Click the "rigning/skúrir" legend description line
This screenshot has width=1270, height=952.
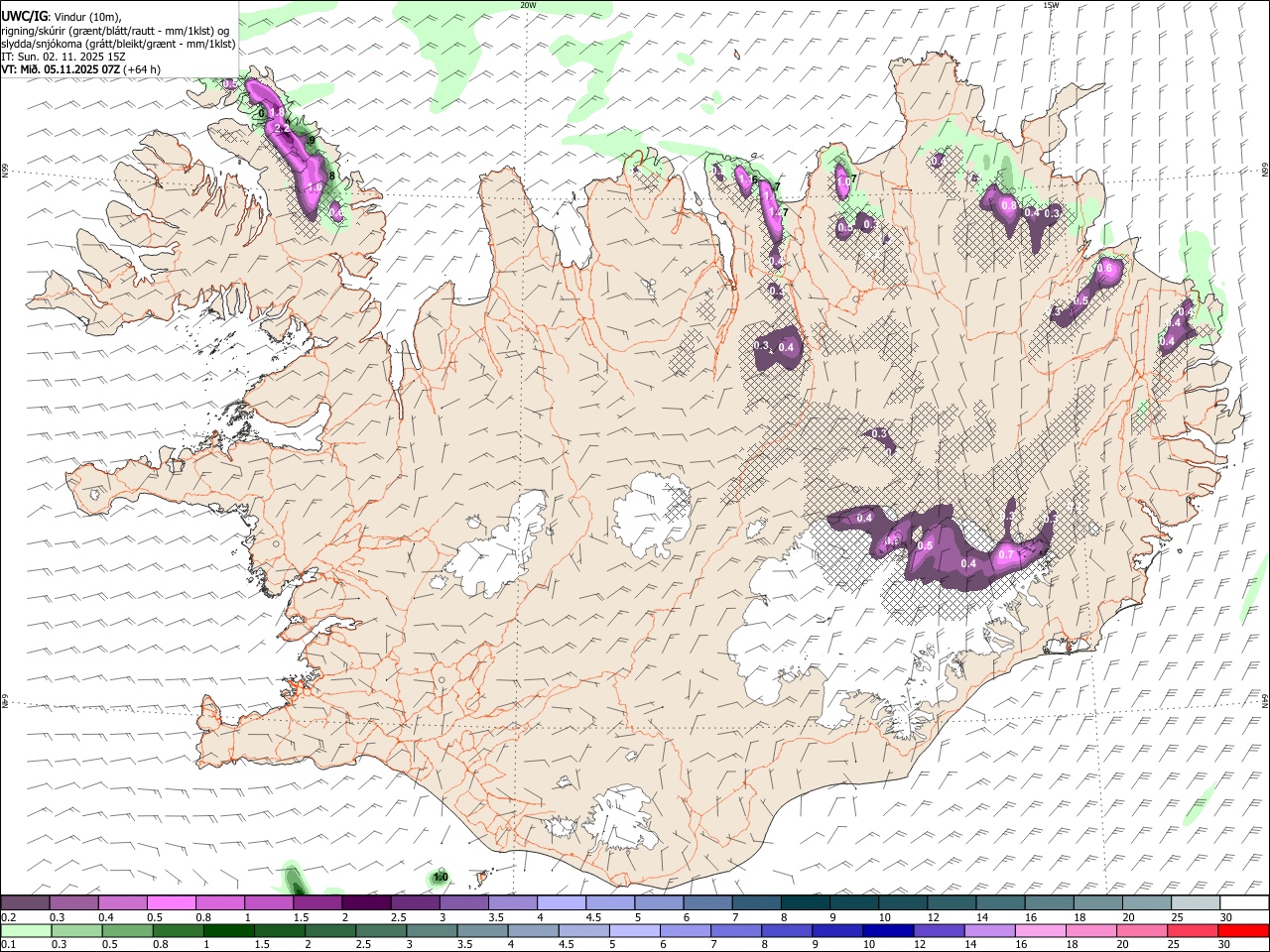pyautogui.click(x=116, y=30)
